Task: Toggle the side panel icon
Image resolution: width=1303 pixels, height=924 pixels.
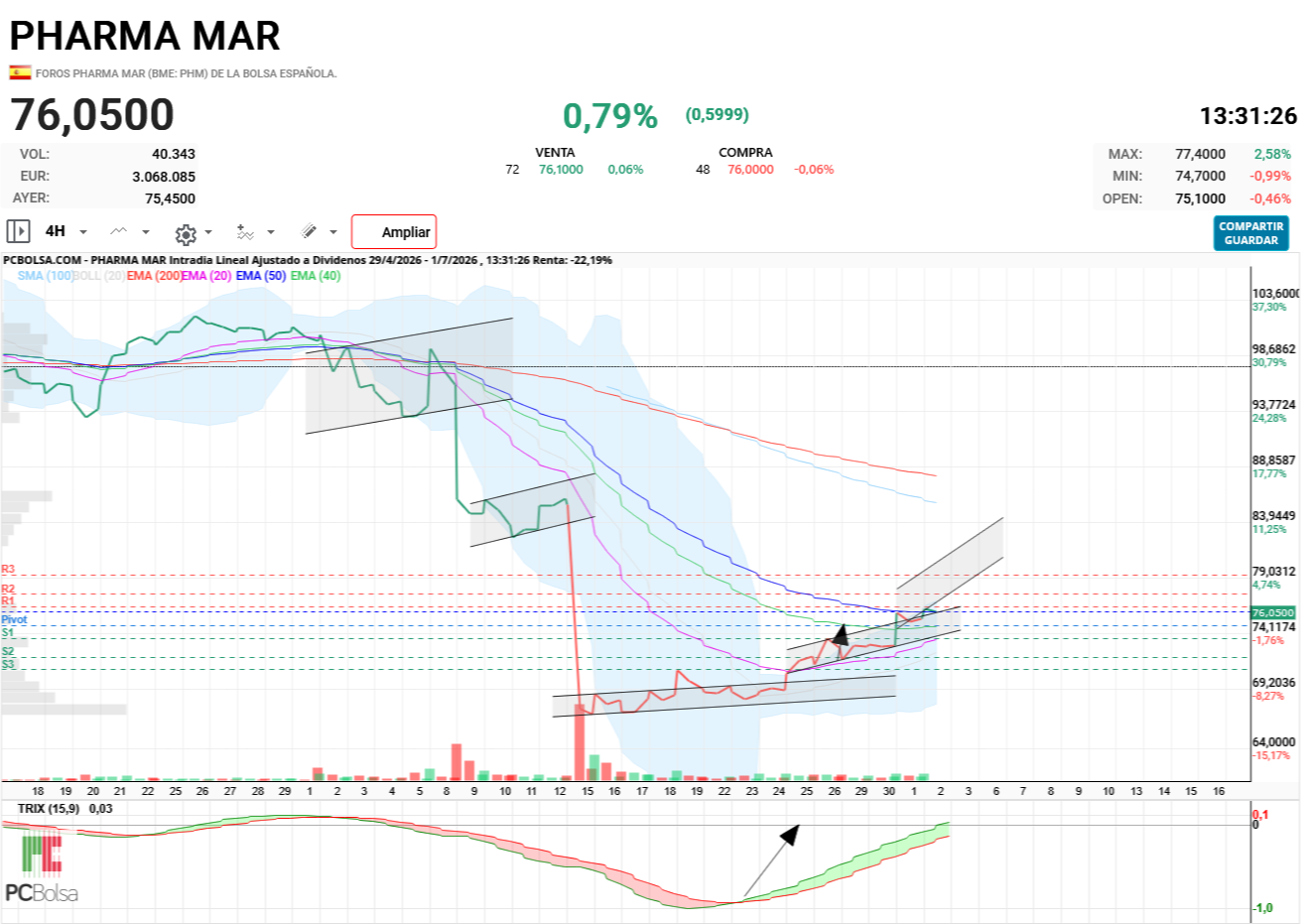Action: 18,231
